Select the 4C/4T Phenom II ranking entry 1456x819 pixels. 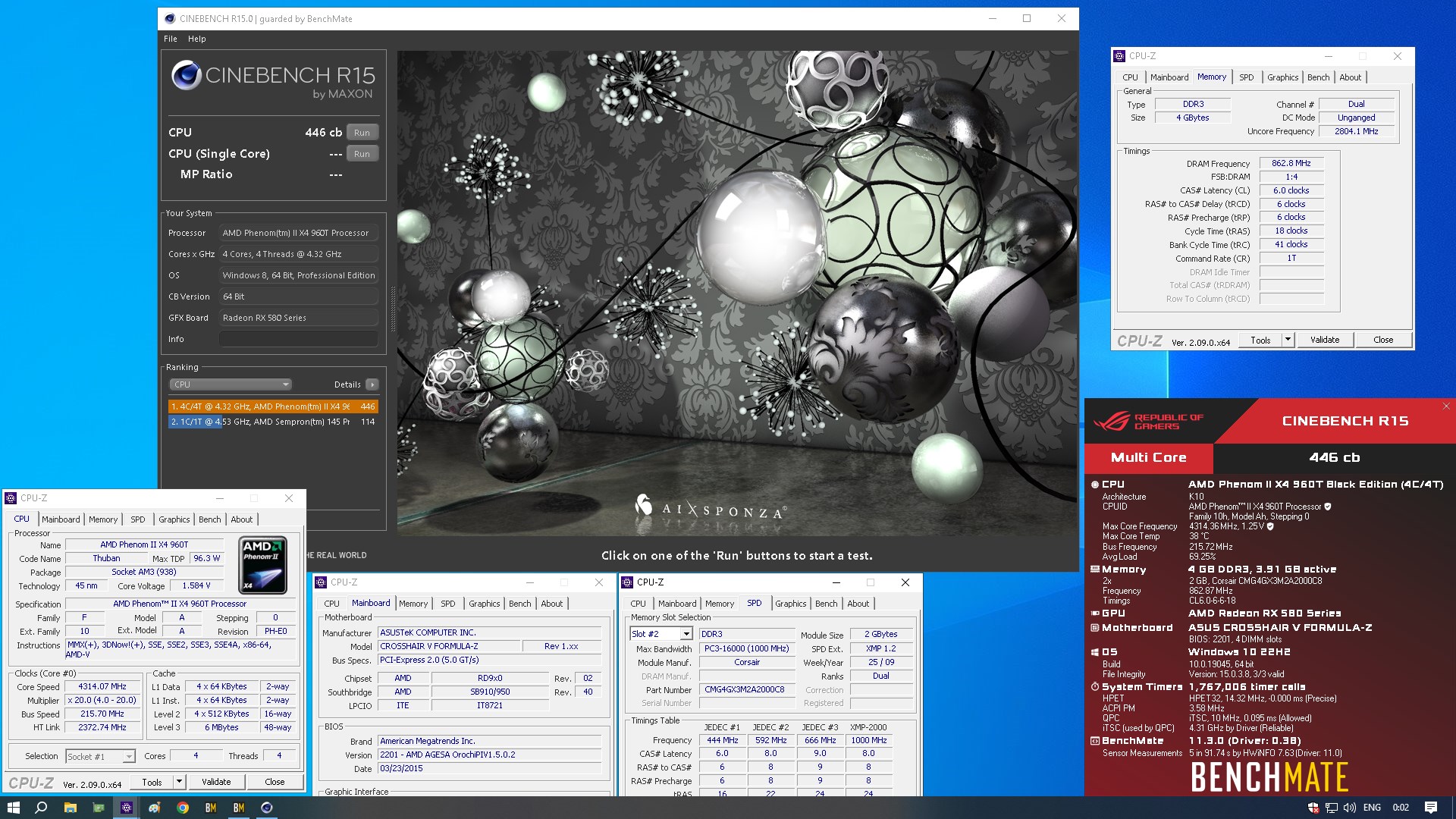pyautogui.click(x=273, y=406)
